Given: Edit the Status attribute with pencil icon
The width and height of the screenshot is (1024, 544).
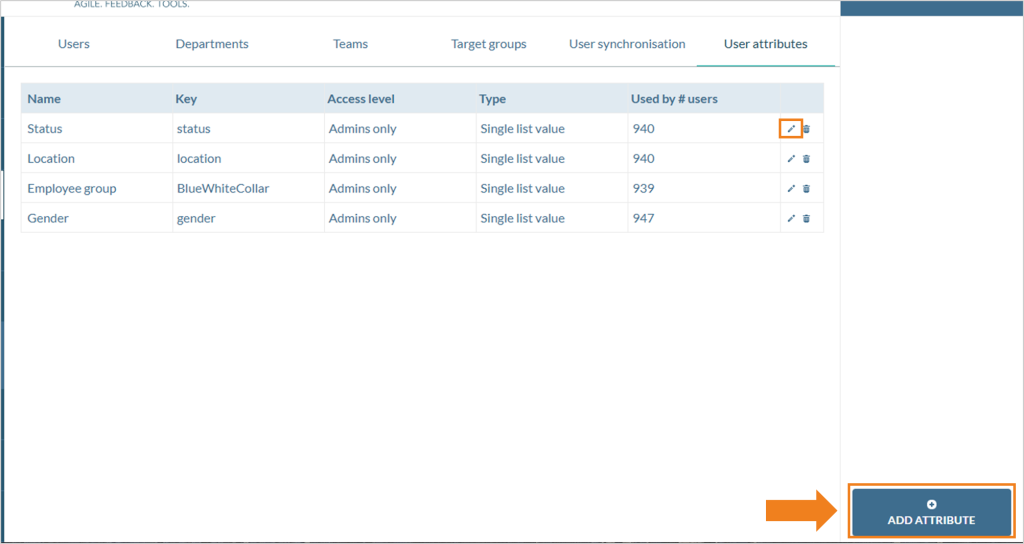Looking at the screenshot, I should (791, 129).
